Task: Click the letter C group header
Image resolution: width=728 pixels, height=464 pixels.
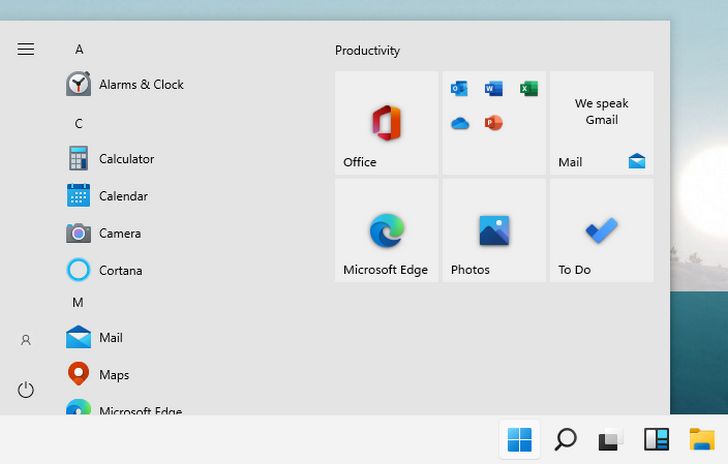Action: pos(79,124)
